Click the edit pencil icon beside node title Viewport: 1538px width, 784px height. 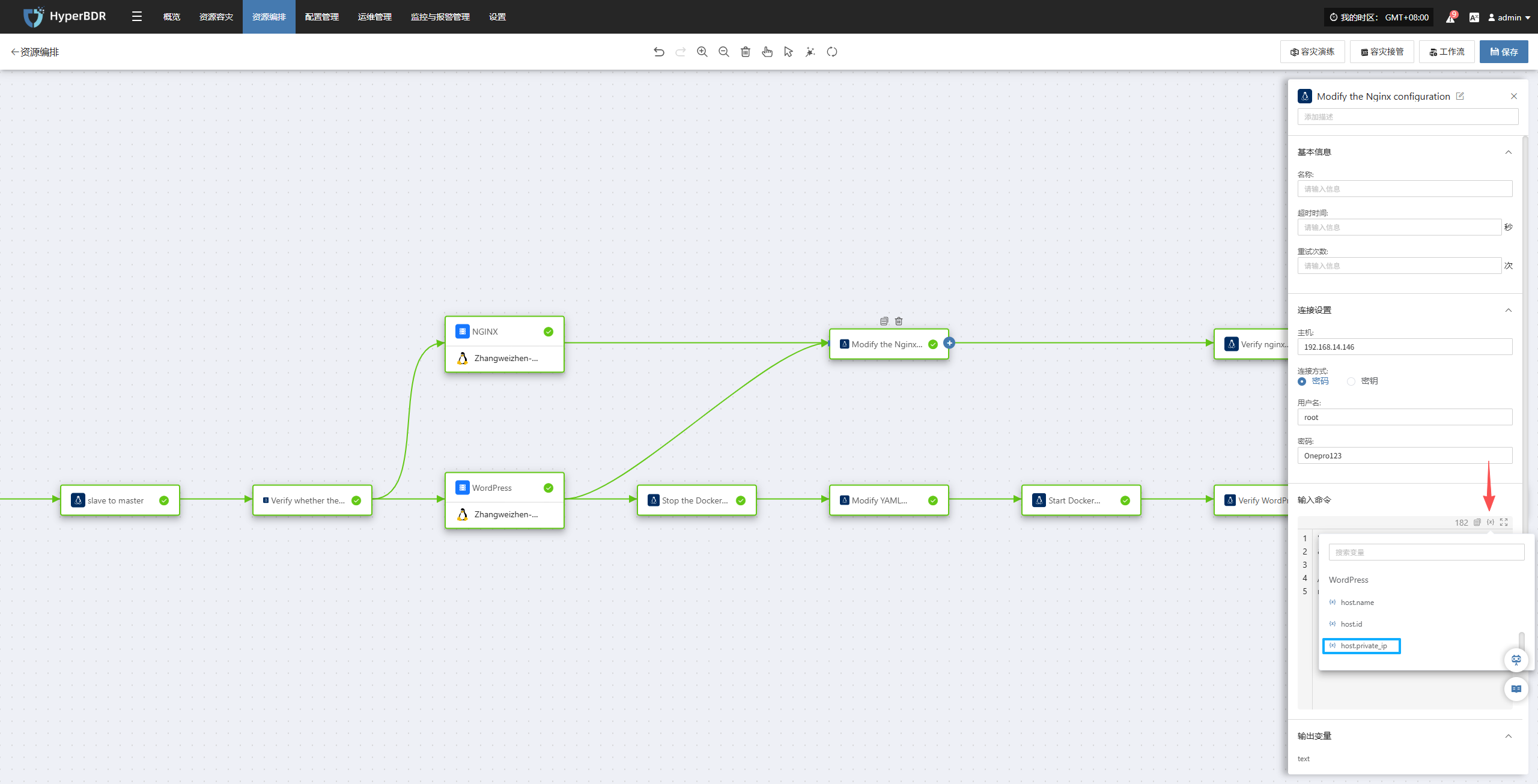pyautogui.click(x=1460, y=96)
